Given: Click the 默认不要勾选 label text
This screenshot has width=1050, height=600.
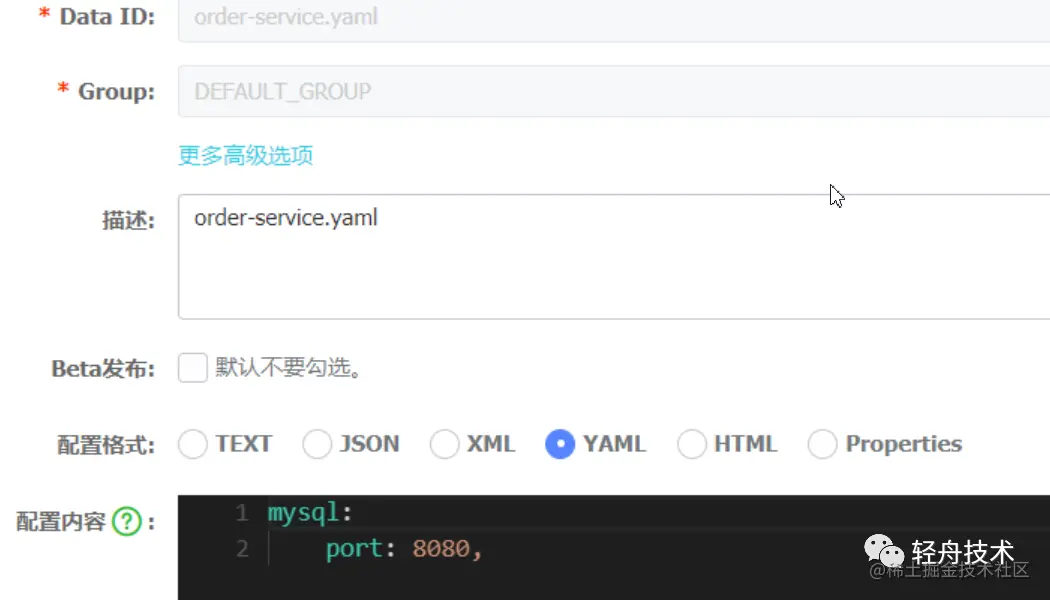Looking at the screenshot, I should pyautogui.click(x=289, y=368).
